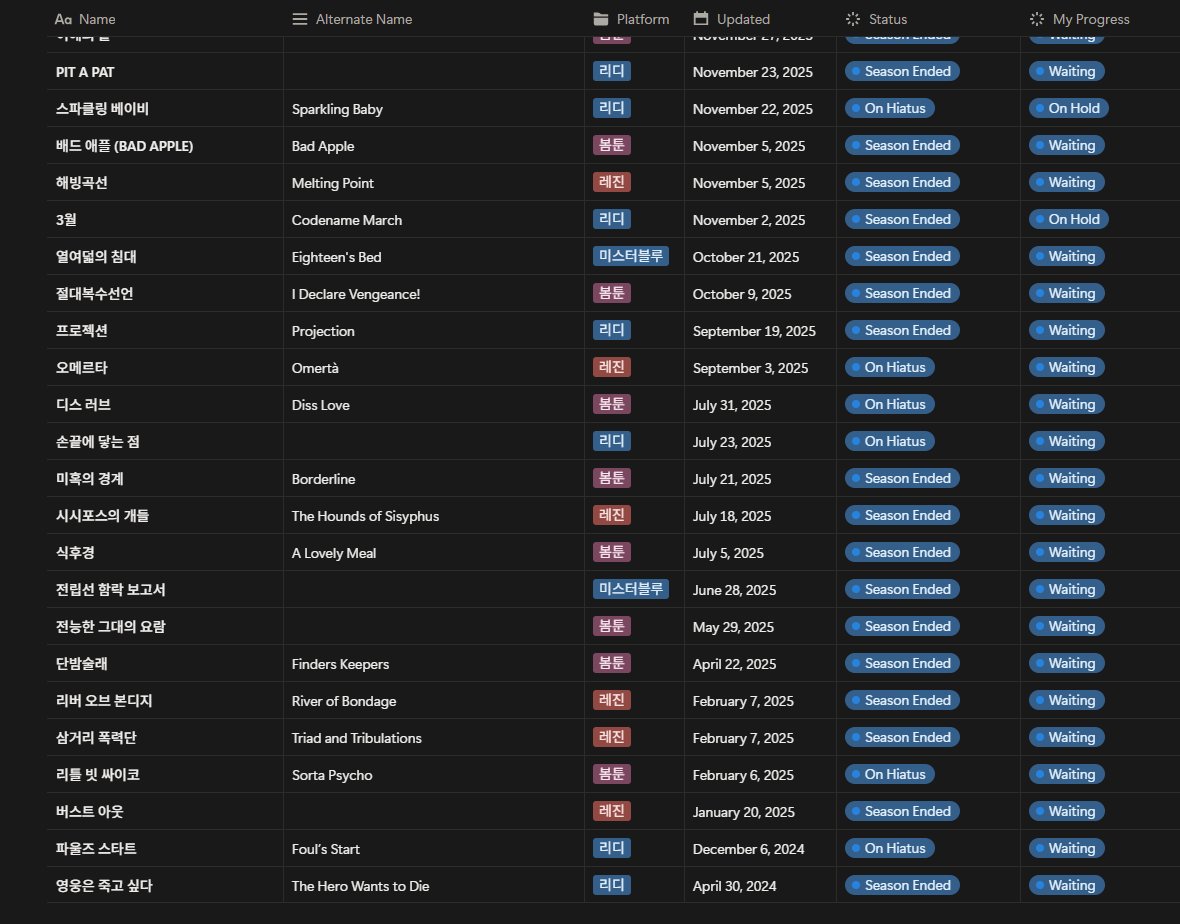Viewport: 1180px width, 924px height.
Task: Select the October 21, 2025 date
Action: (x=746, y=257)
